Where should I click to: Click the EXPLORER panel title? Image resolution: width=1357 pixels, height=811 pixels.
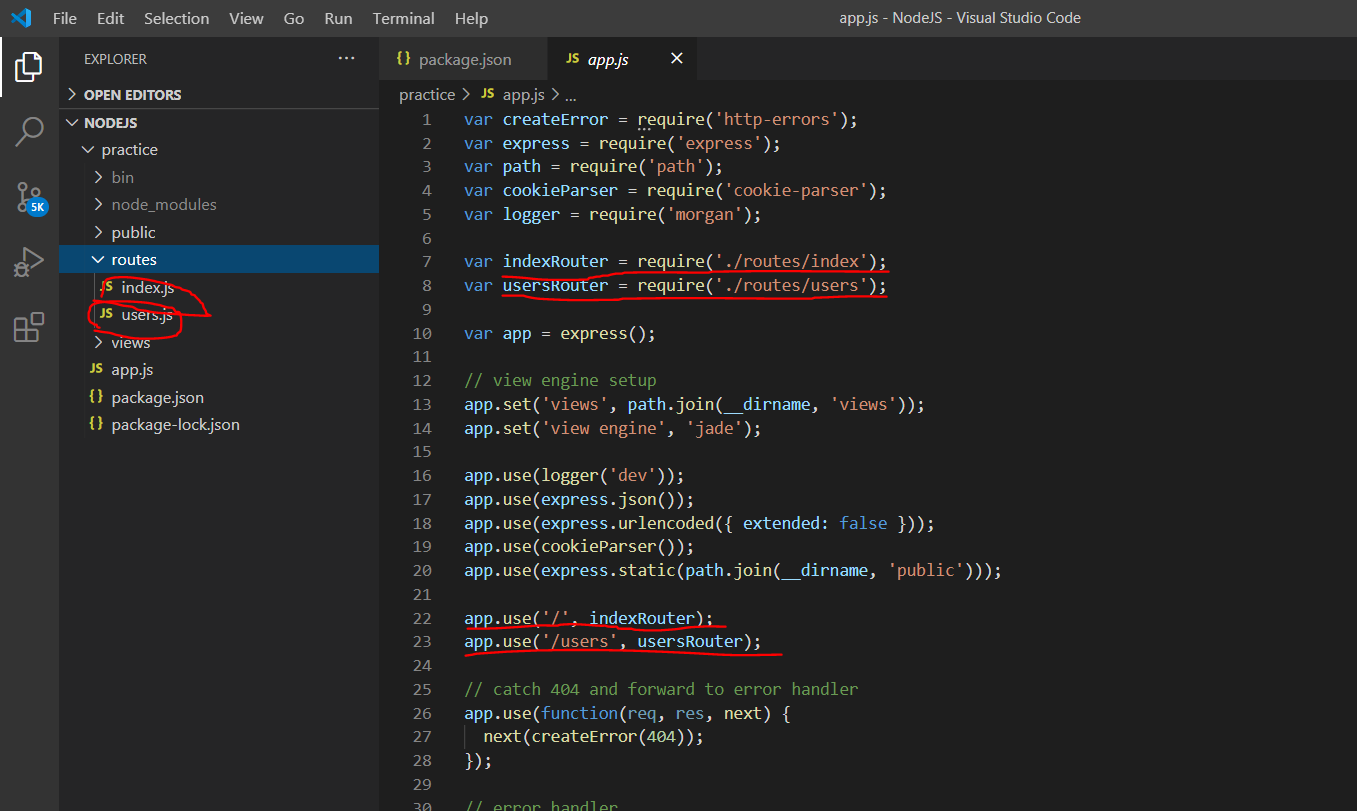[115, 59]
